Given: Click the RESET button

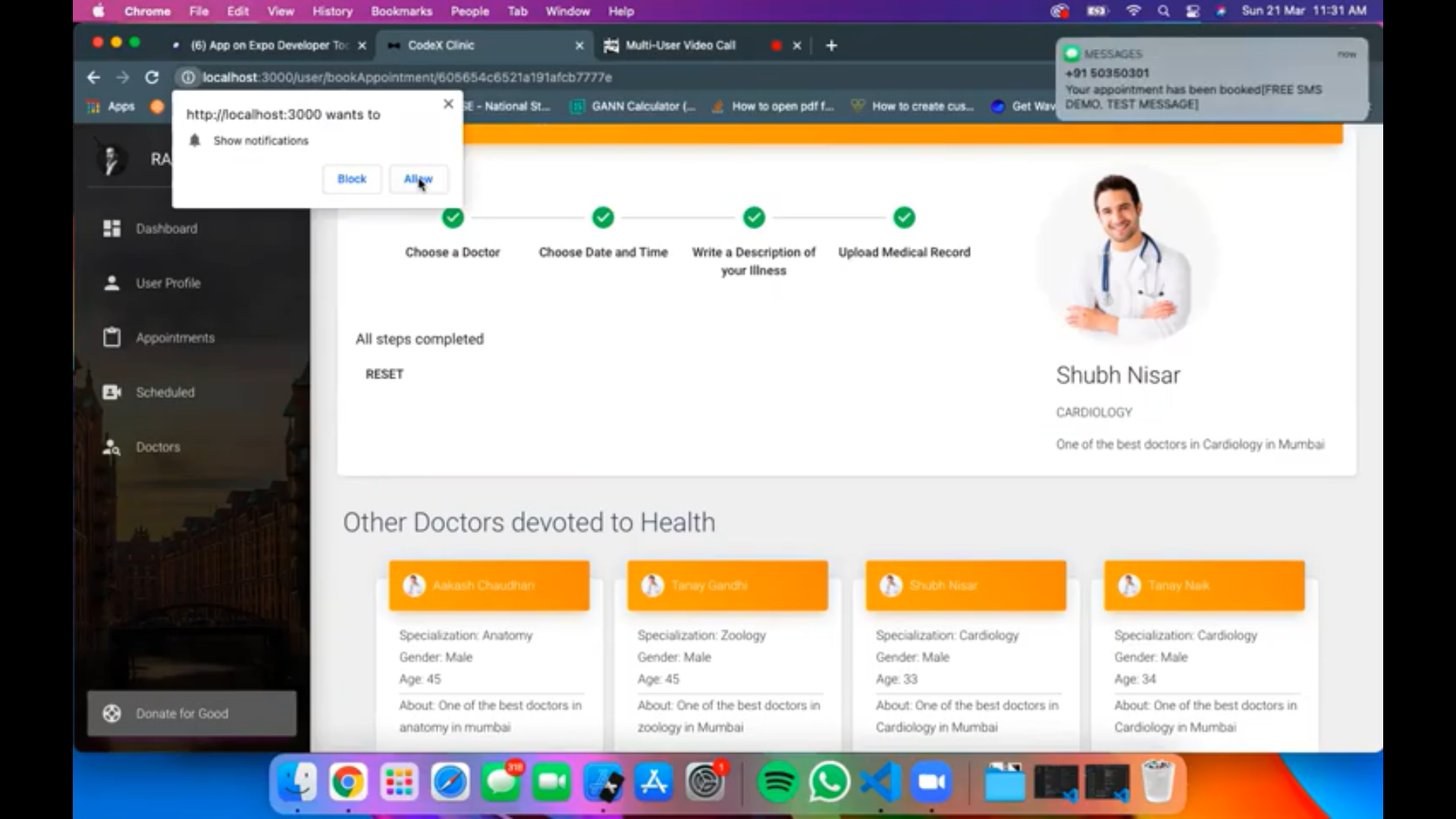Looking at the screenshot, I should [x=384, y=374].
